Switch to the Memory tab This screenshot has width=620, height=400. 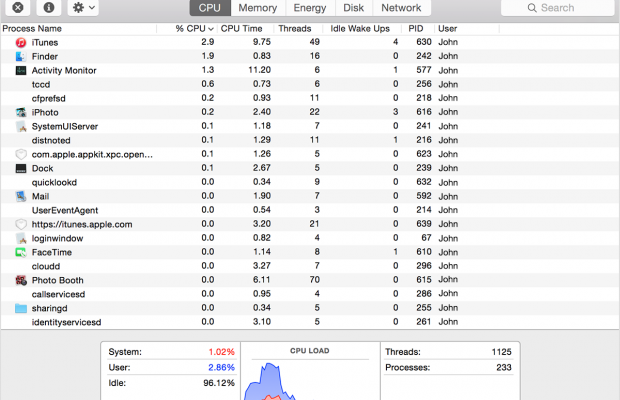point(257,8)
